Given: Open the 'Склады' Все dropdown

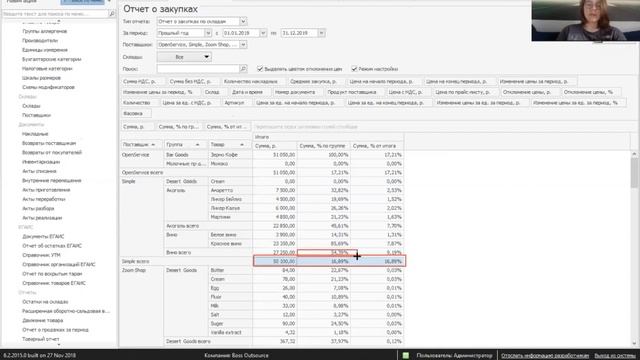Looking at the screenshot, I should click(x=184, y=57).
